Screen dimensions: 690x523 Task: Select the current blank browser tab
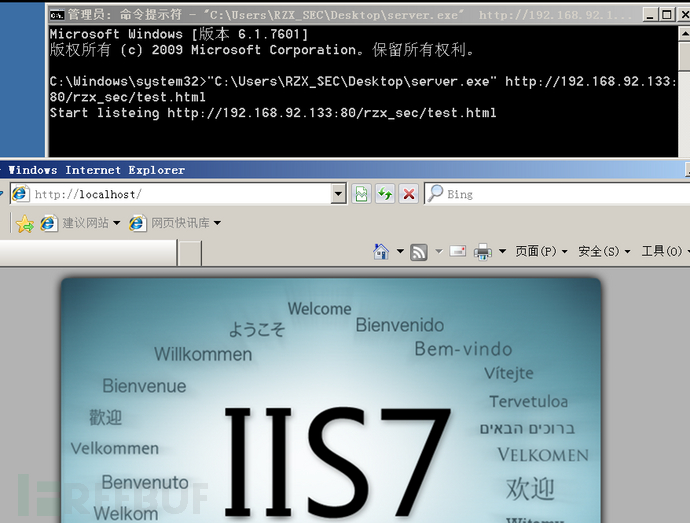(88, 253)
